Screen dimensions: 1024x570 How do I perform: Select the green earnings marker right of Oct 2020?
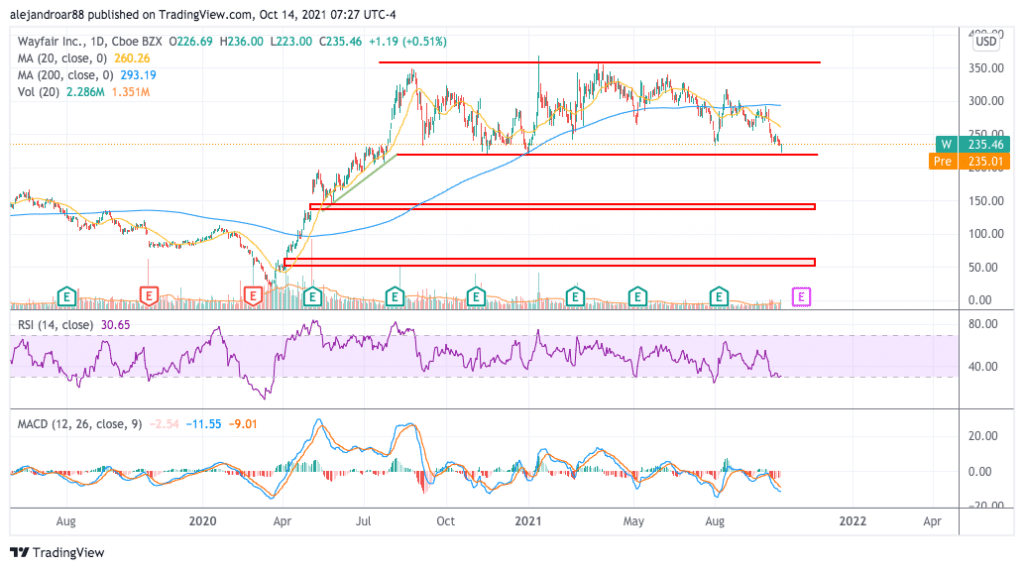click(476, 296)
